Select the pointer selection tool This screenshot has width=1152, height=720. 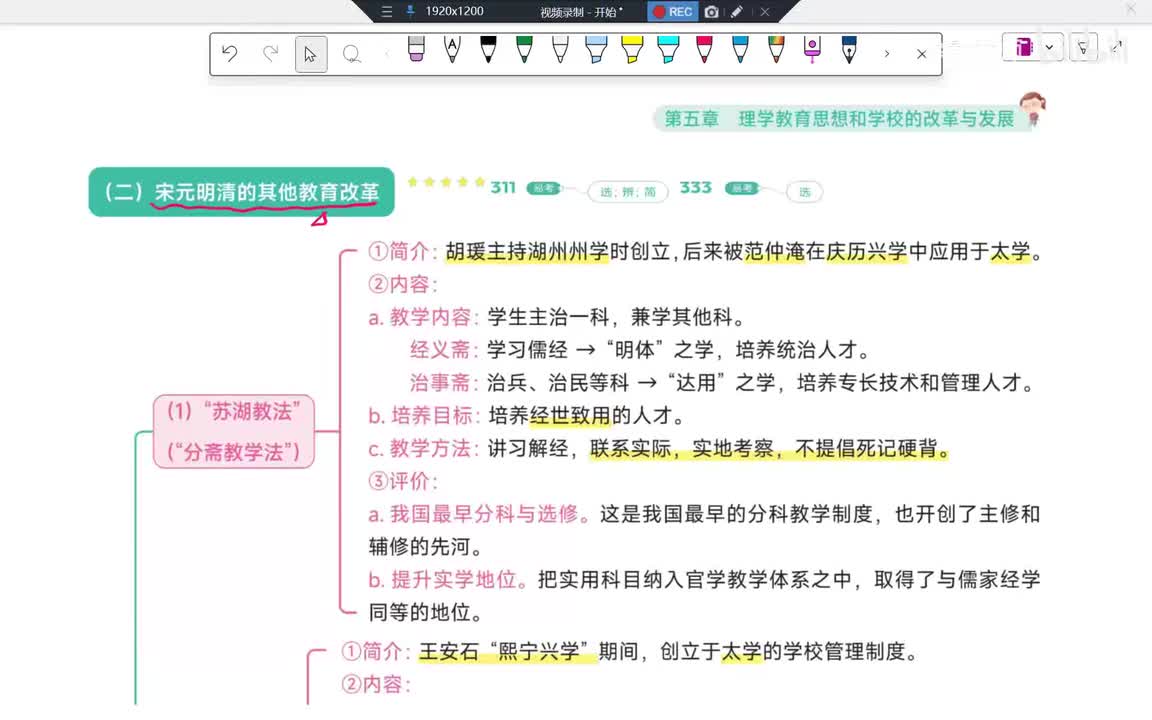click(311, 54)
